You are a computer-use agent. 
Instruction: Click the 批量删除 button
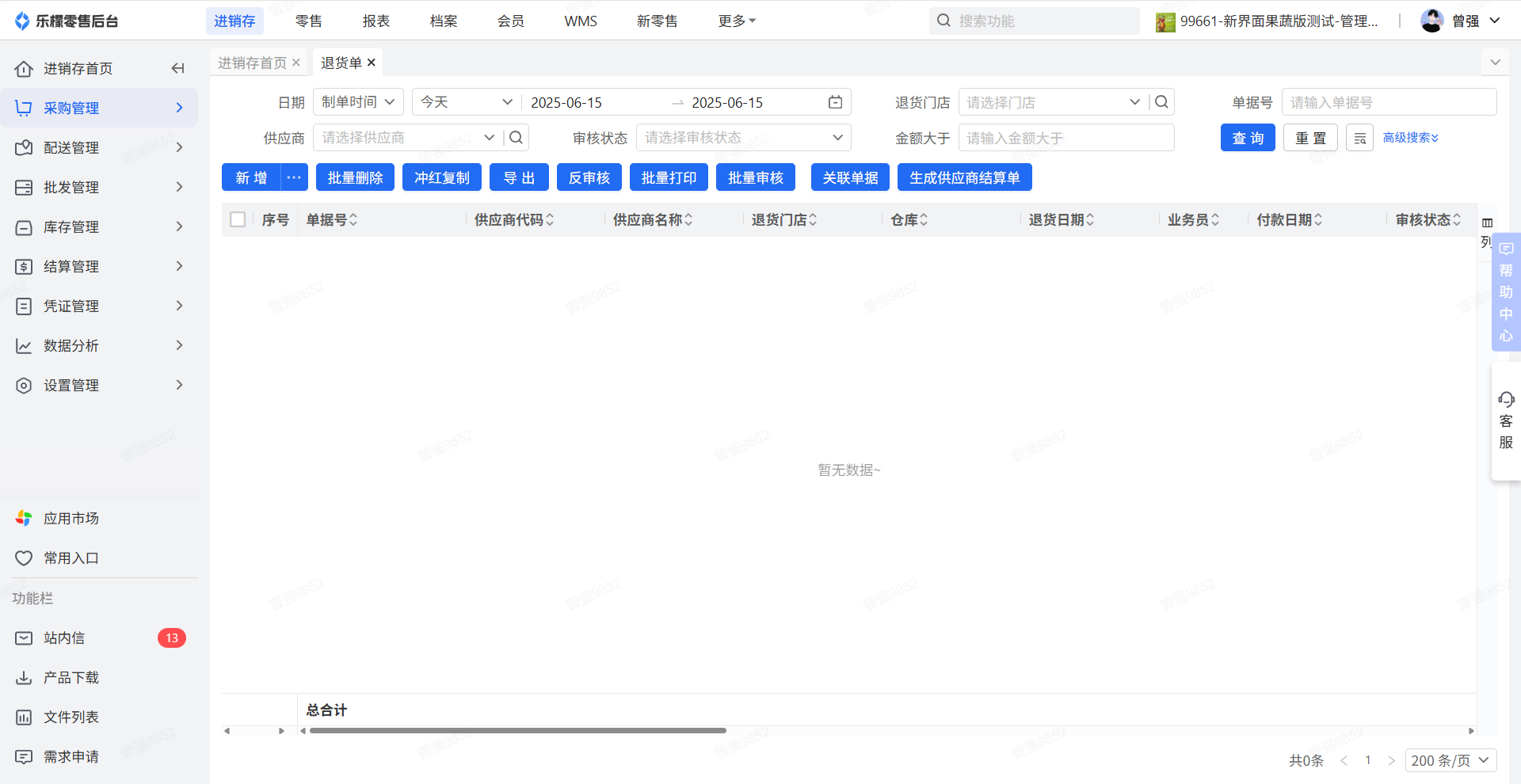point(355,177)
